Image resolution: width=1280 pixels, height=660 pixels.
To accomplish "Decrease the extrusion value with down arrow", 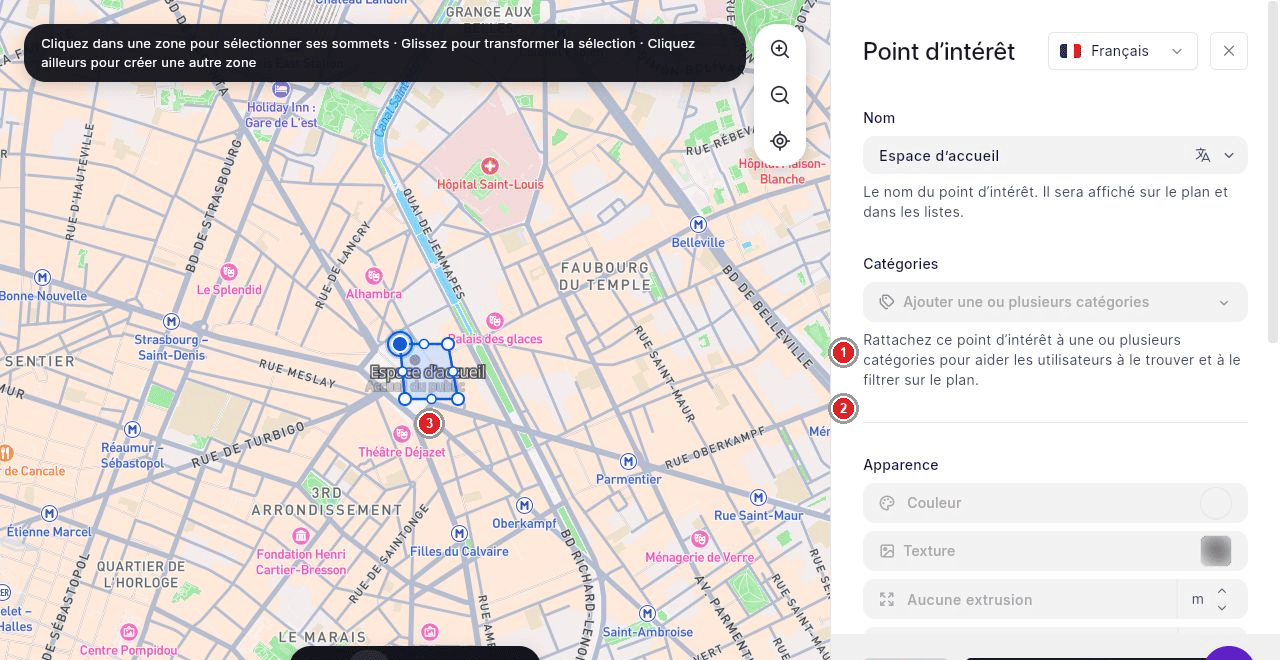I will tap(1222, 608).
